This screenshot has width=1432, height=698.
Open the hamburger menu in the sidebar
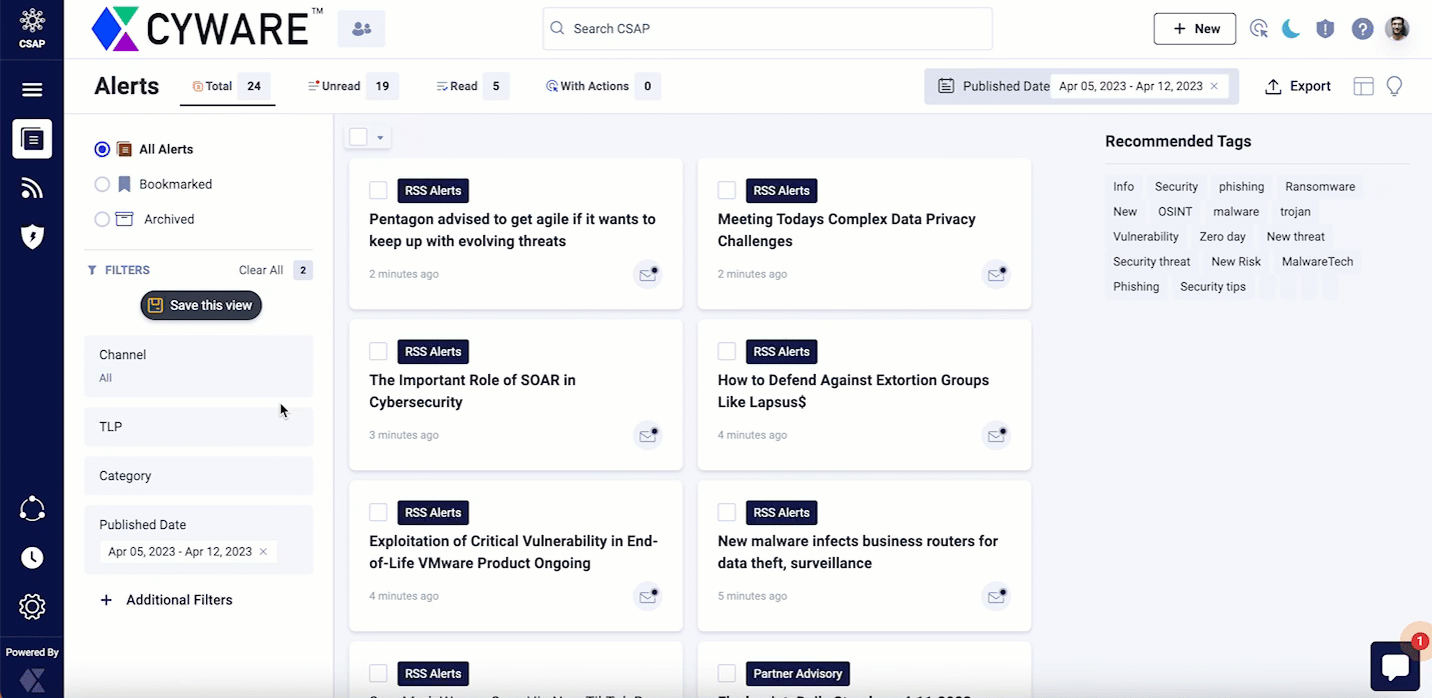[32, 90]
